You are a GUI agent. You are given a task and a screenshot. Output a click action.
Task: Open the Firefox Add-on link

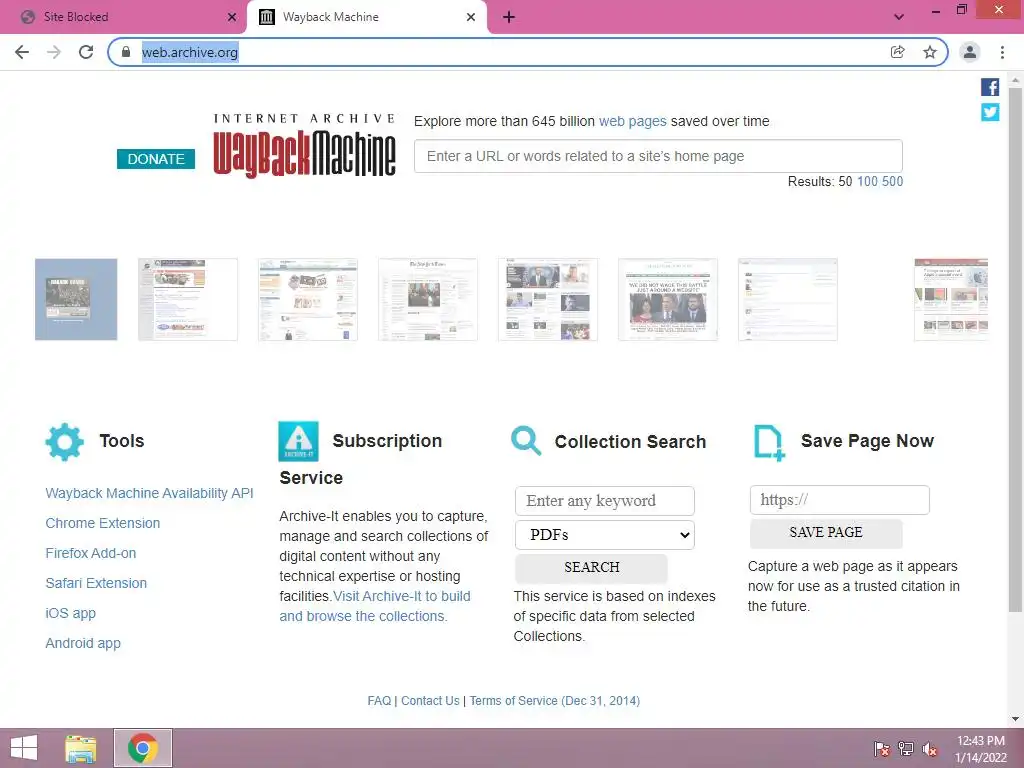91,553
